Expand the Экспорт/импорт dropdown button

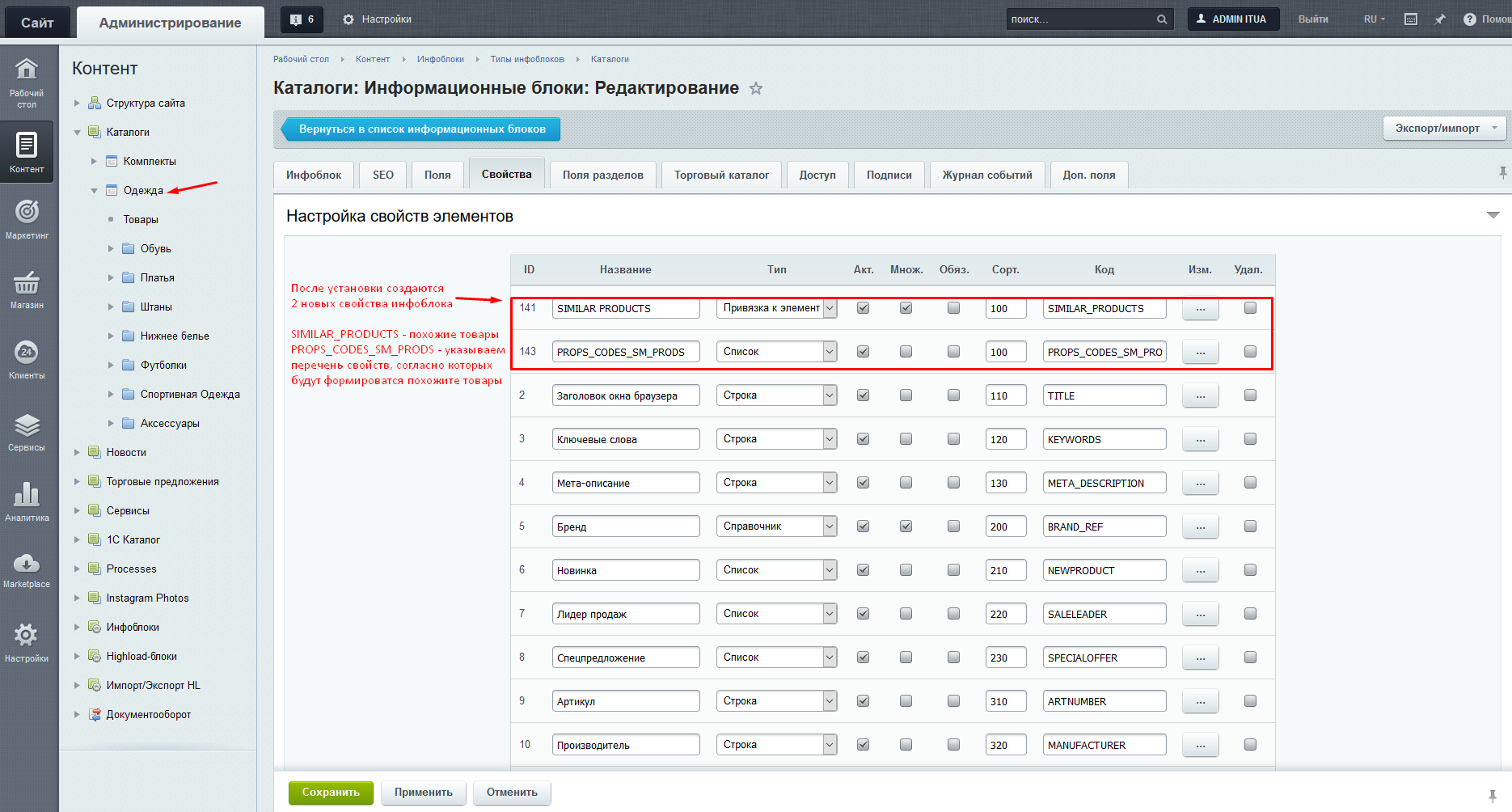click(x=1444, y=129)
